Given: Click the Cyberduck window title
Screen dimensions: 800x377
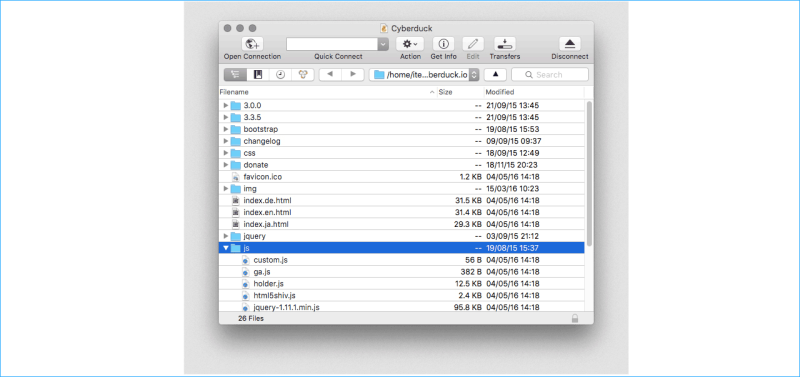Looking at the screenshot, I should 412,29.
